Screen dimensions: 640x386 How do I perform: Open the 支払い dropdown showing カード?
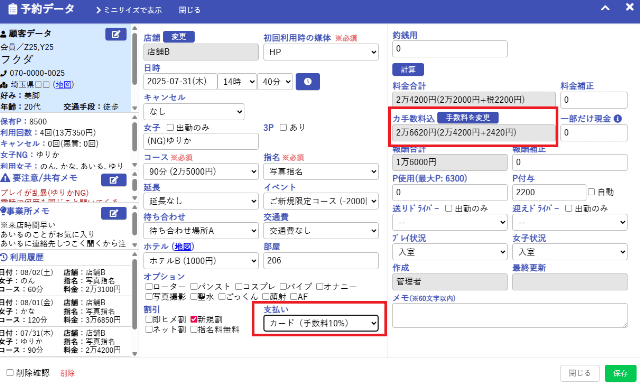(321, 323)
